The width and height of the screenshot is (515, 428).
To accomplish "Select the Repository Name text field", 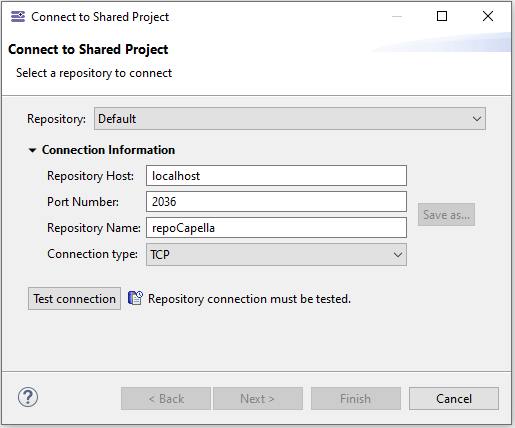I will [276, 228].
